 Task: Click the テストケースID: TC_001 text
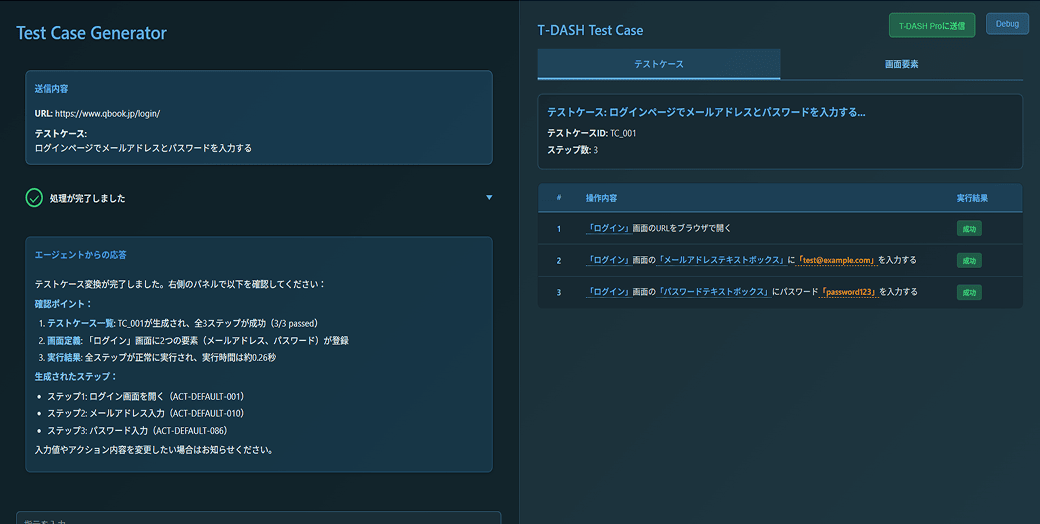(x=592, y=133)
